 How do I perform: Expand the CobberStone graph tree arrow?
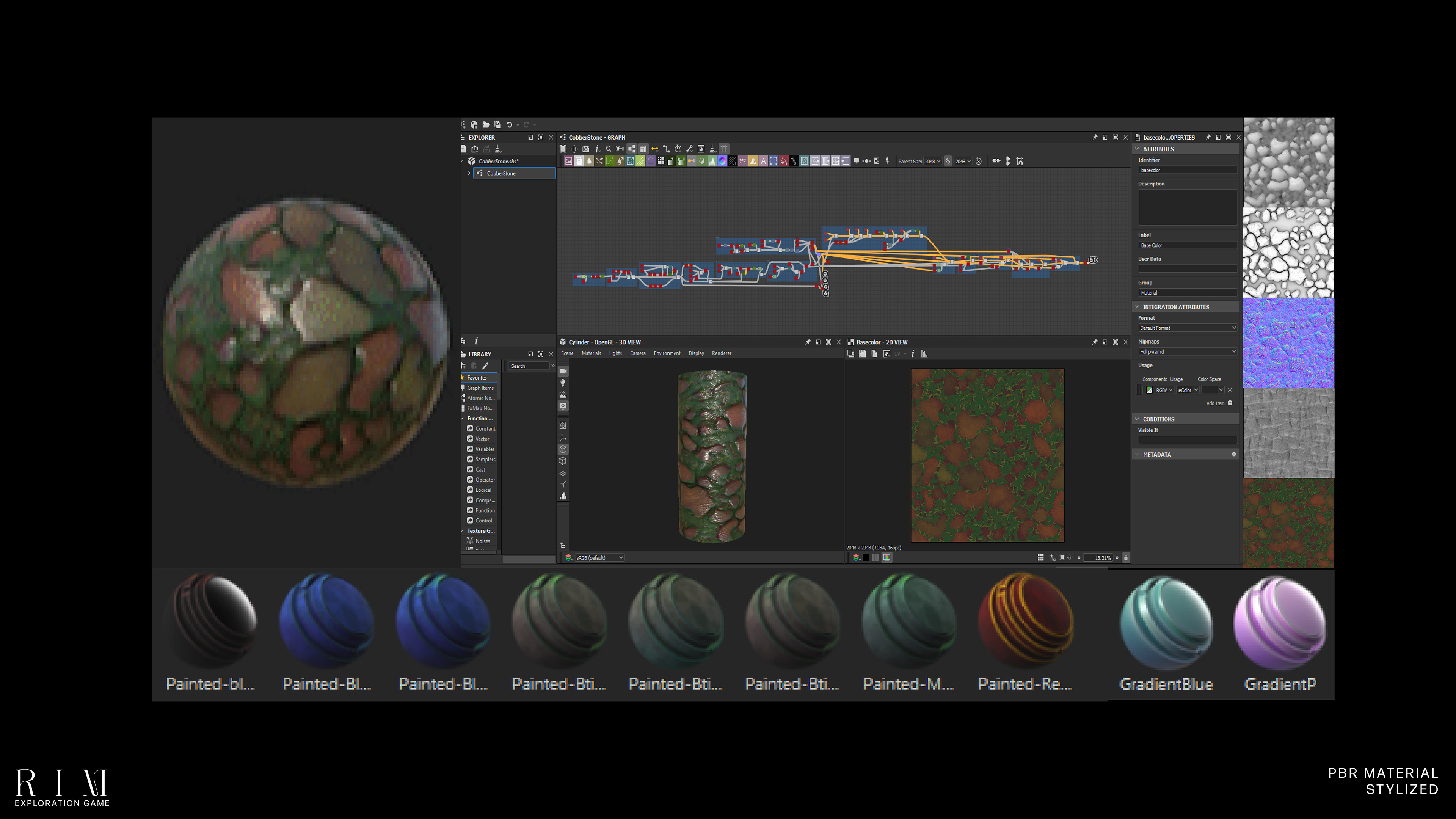pos(469,173)
